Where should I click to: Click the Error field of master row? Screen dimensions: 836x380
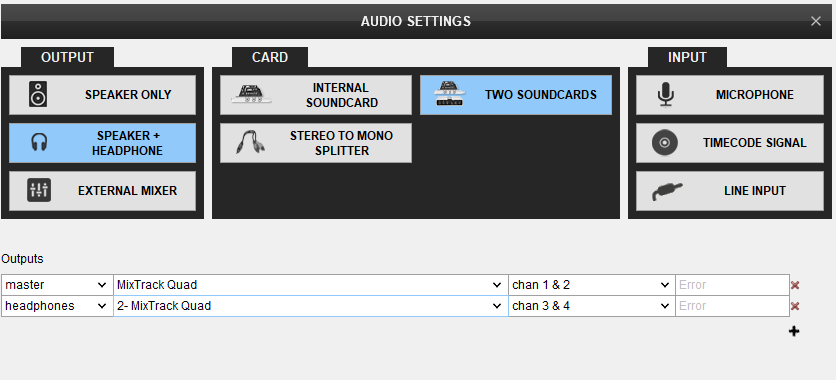pyautogui.click(x=733, y=285)
